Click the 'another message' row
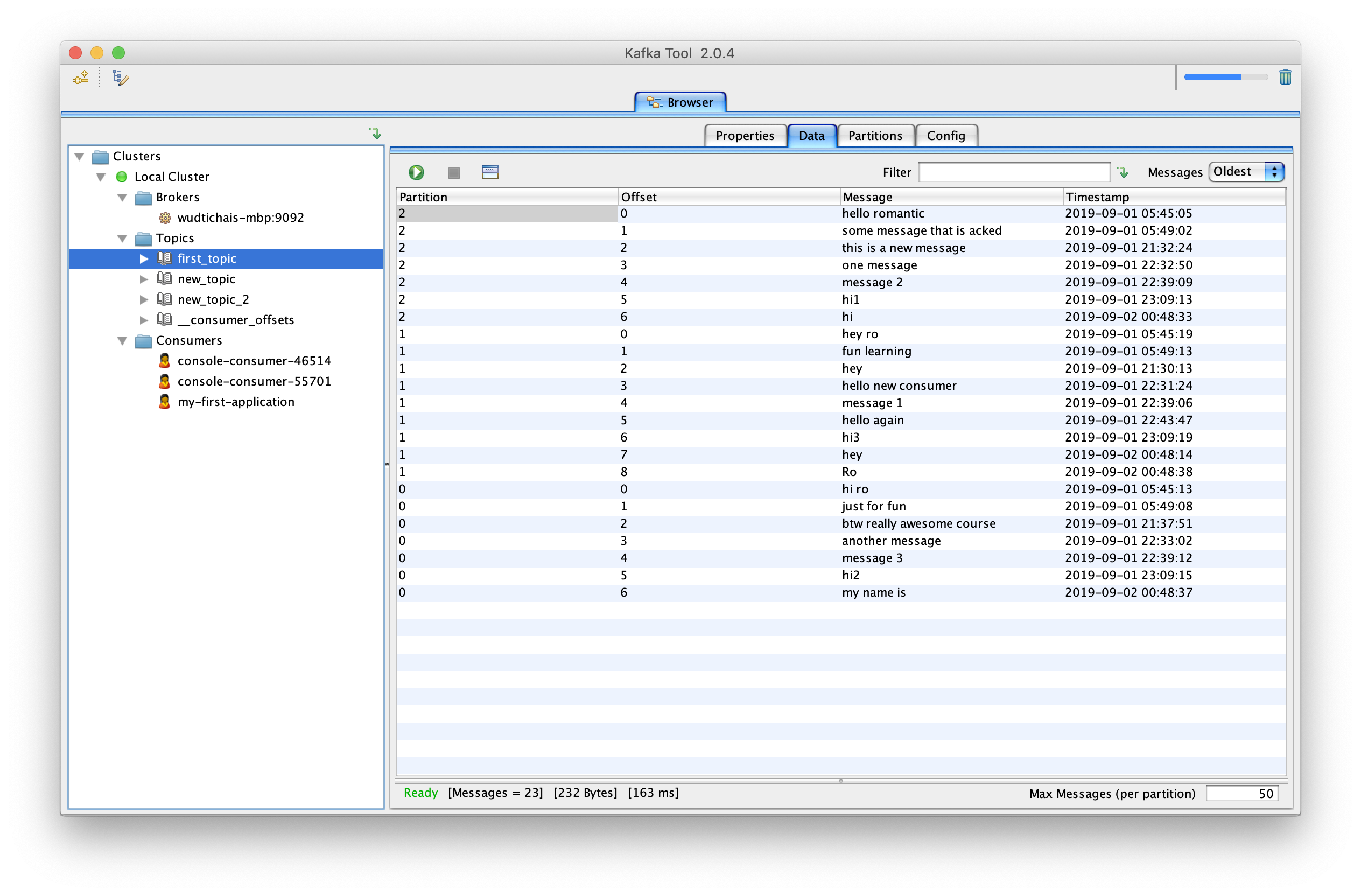1361x896 pixels. point(841,540)
